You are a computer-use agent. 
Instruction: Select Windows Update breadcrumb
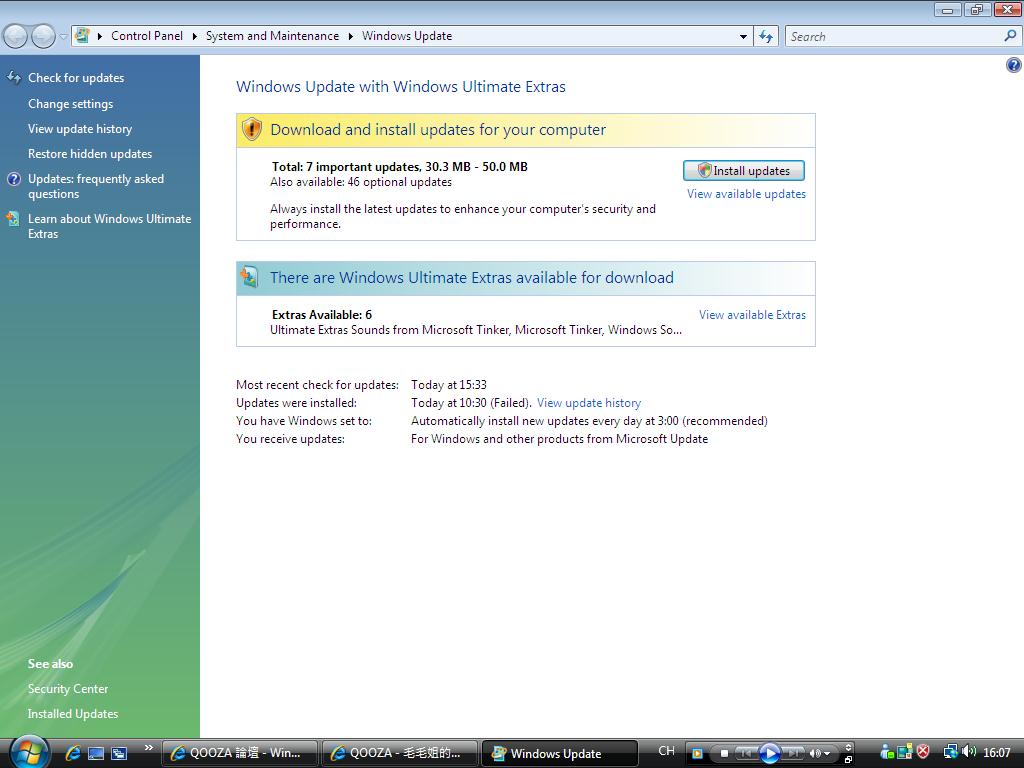click(407, 36)
